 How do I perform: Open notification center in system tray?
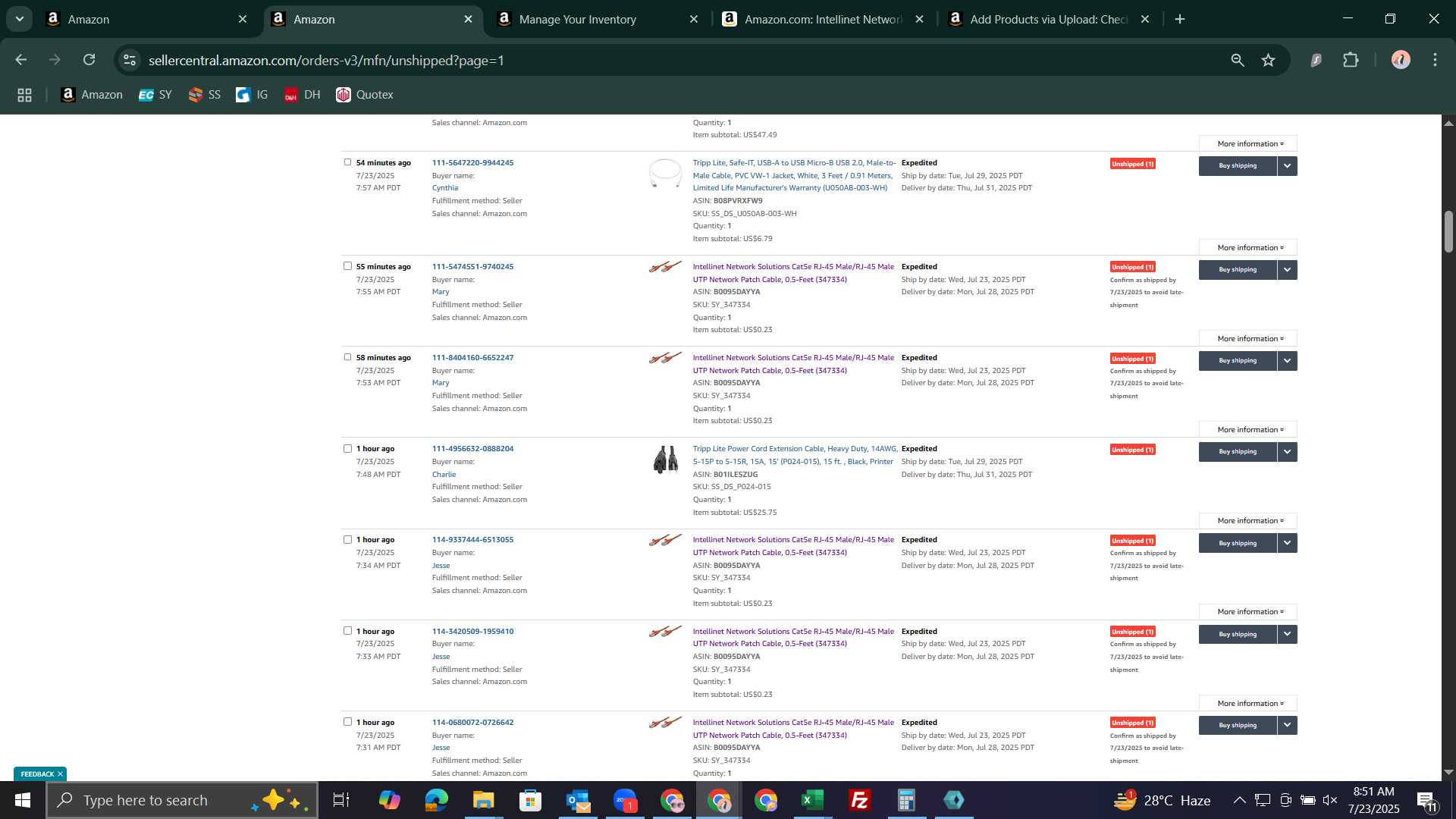click(1426, 800)
